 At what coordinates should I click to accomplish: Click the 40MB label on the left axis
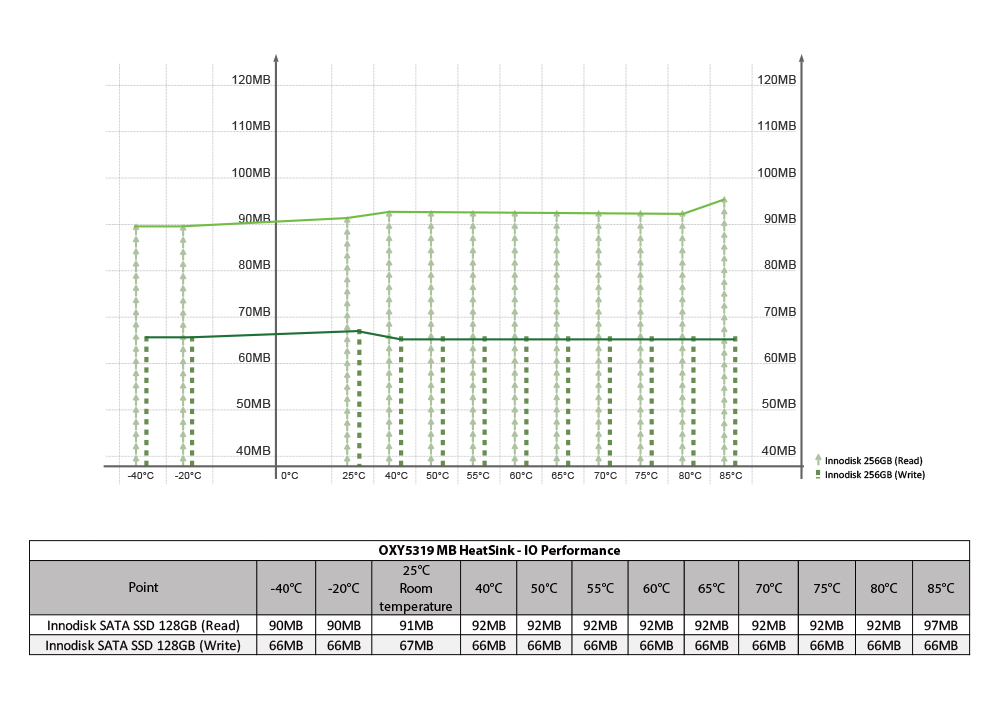click(x=253, y=451)
